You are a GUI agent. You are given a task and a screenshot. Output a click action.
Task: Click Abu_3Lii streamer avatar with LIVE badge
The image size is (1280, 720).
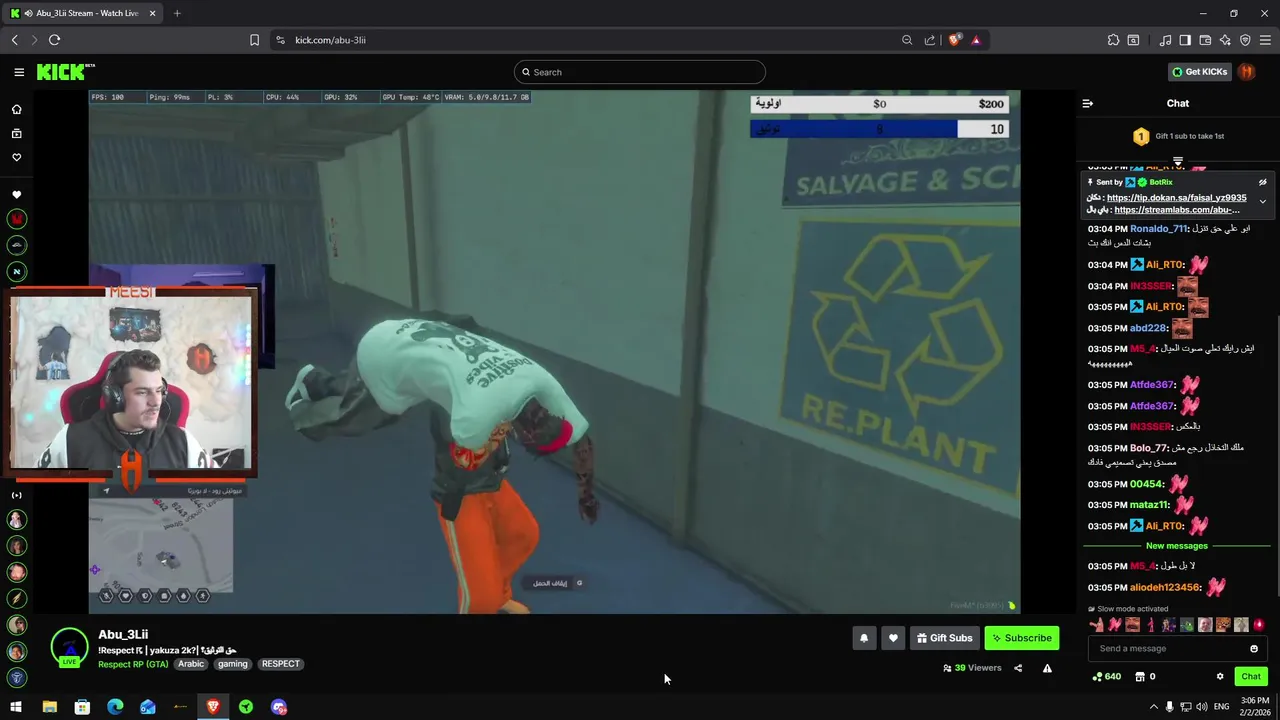(x=69, y=648)
